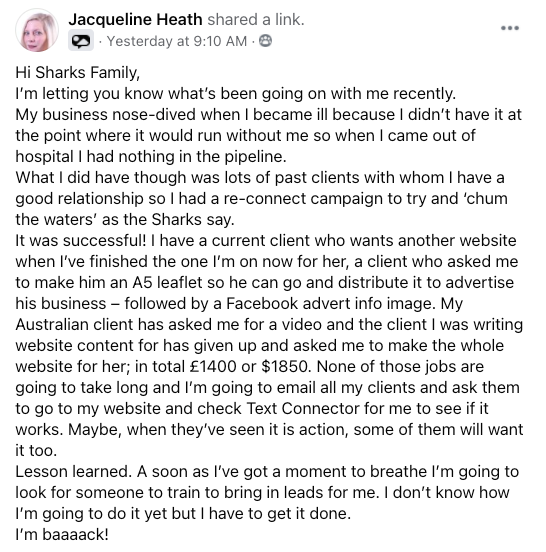
Task: Click the "Yesterday at 9:10 AM" timestamp
Action: click(177, 41)
